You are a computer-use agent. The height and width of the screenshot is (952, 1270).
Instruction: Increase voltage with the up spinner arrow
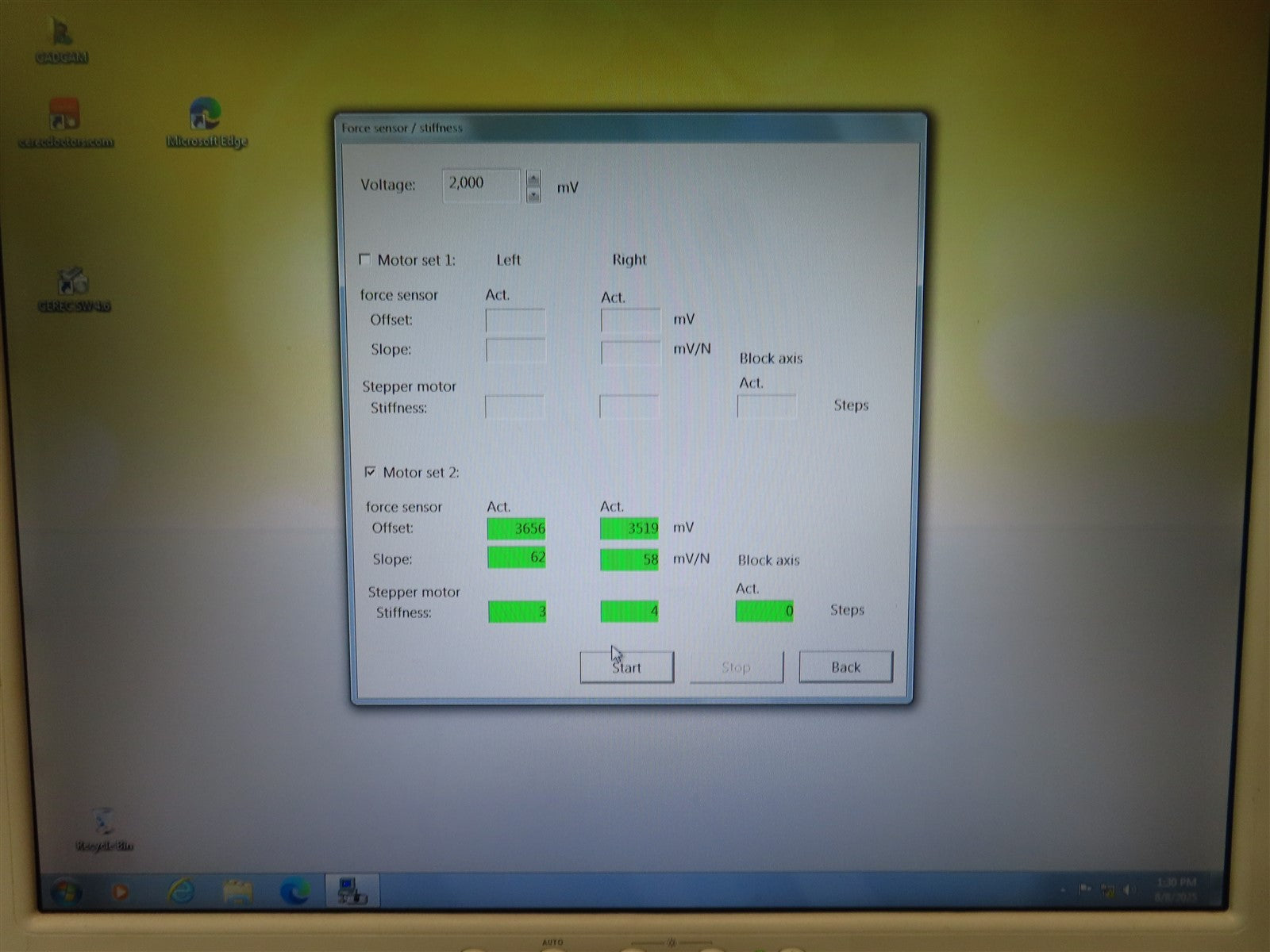pyautogui.click(x=533, y=178)
